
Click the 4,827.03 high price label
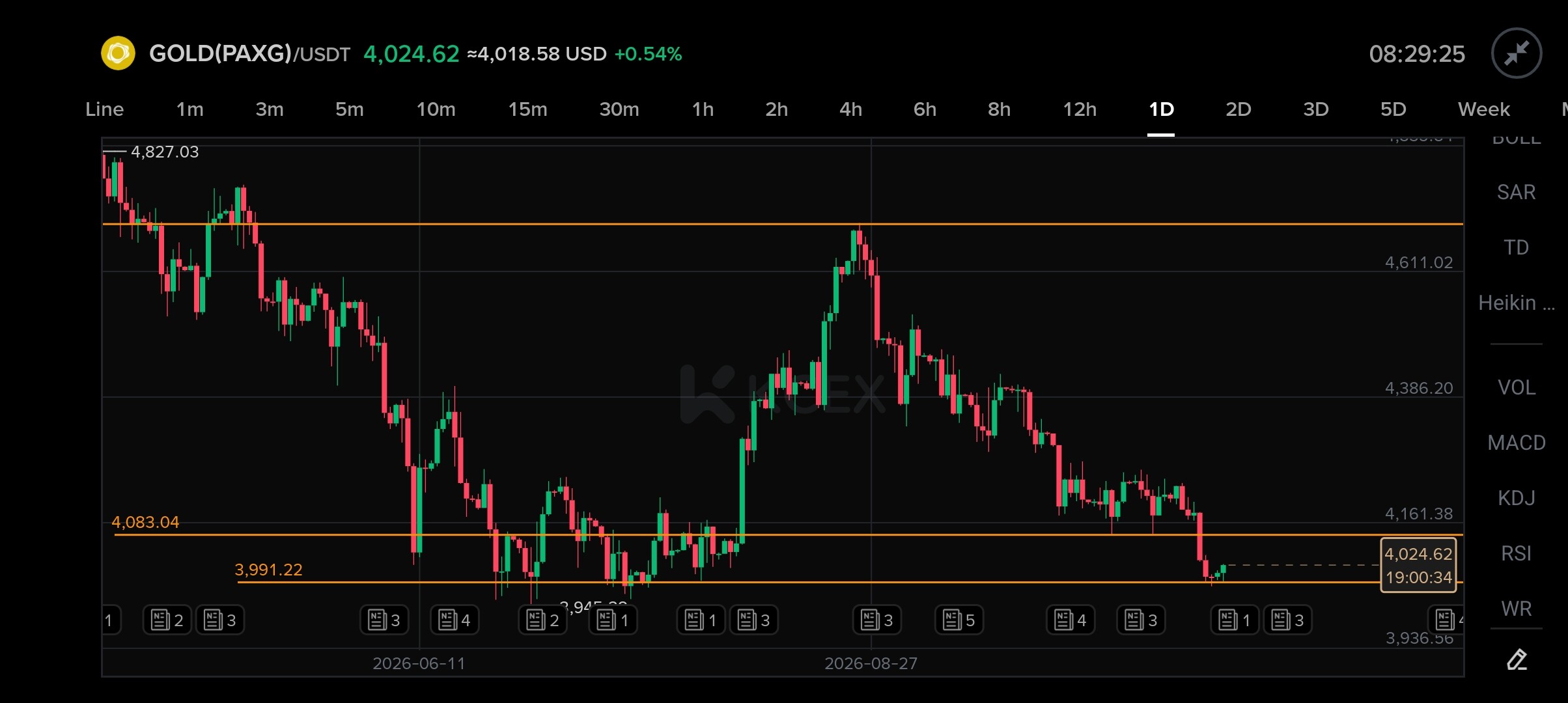pos(165,152)
